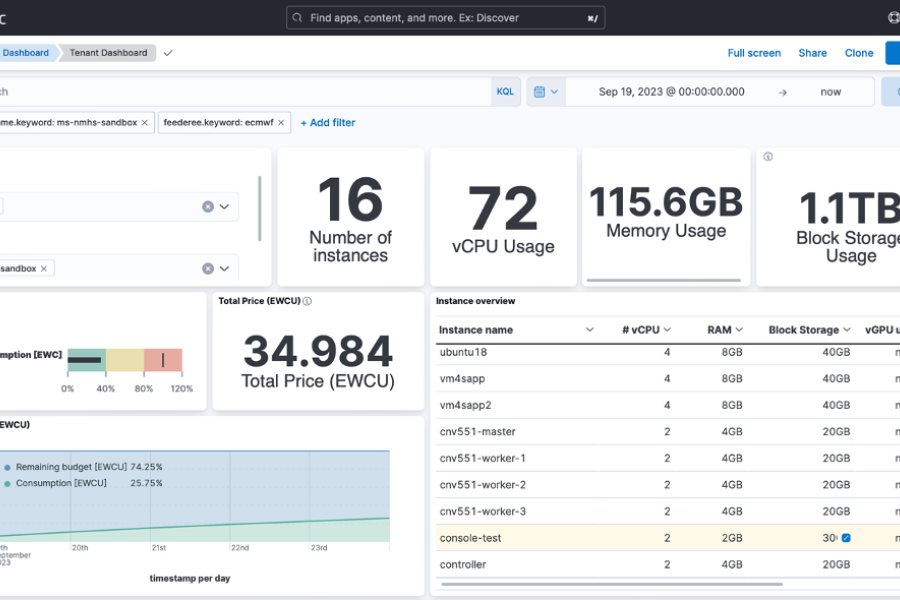Viewport: 900px width, 600px height.
Task: Expand the sandbox control dropdown
Action: coord(224,268)
